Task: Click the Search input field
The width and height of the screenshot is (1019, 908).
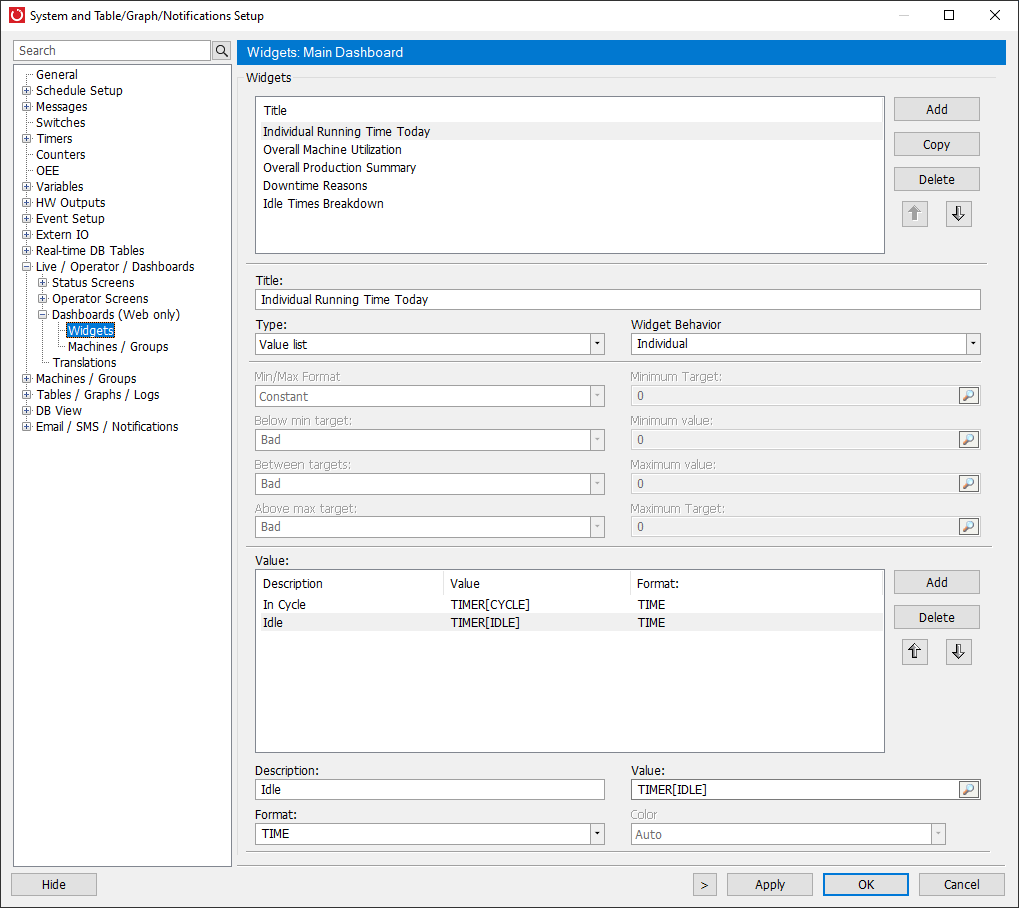Action: [112, 51]
